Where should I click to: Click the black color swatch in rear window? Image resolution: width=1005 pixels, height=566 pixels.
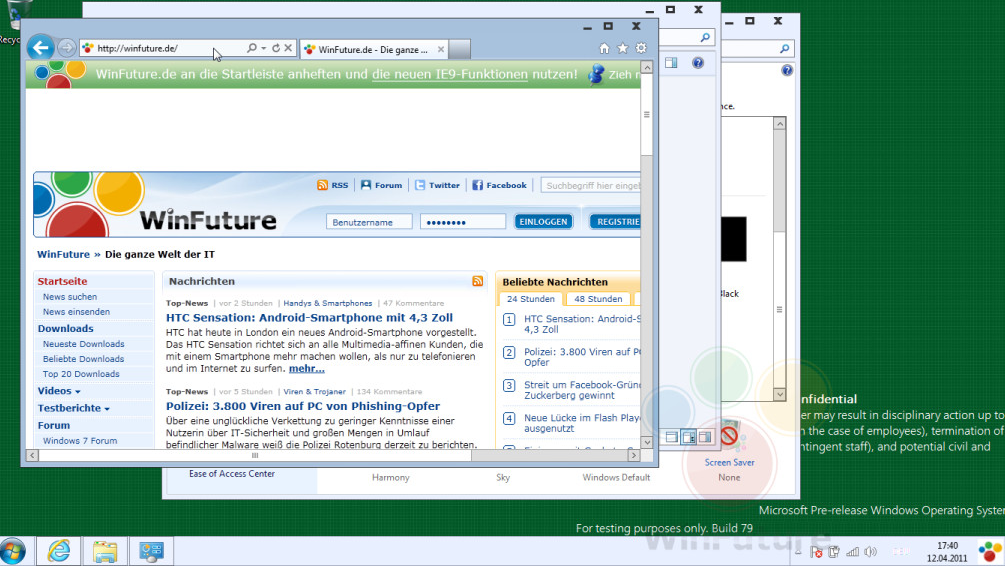pos(734,239)
